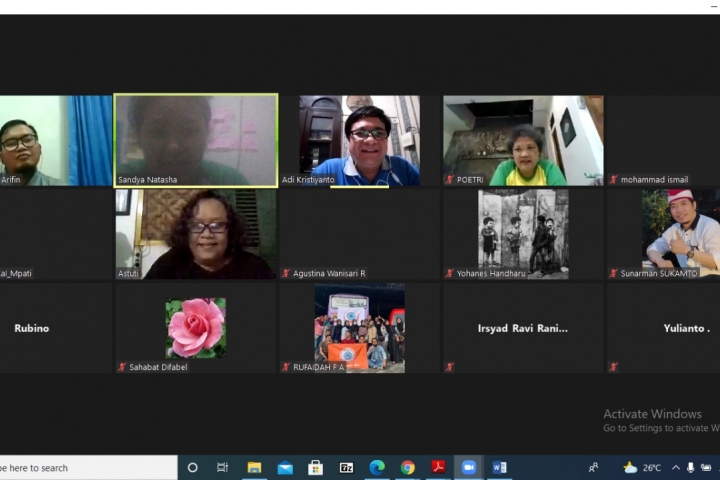Click muted mic icon beside Sahabat Difabel
Viewport: 720px width, 480px height.
coord(122,367)
